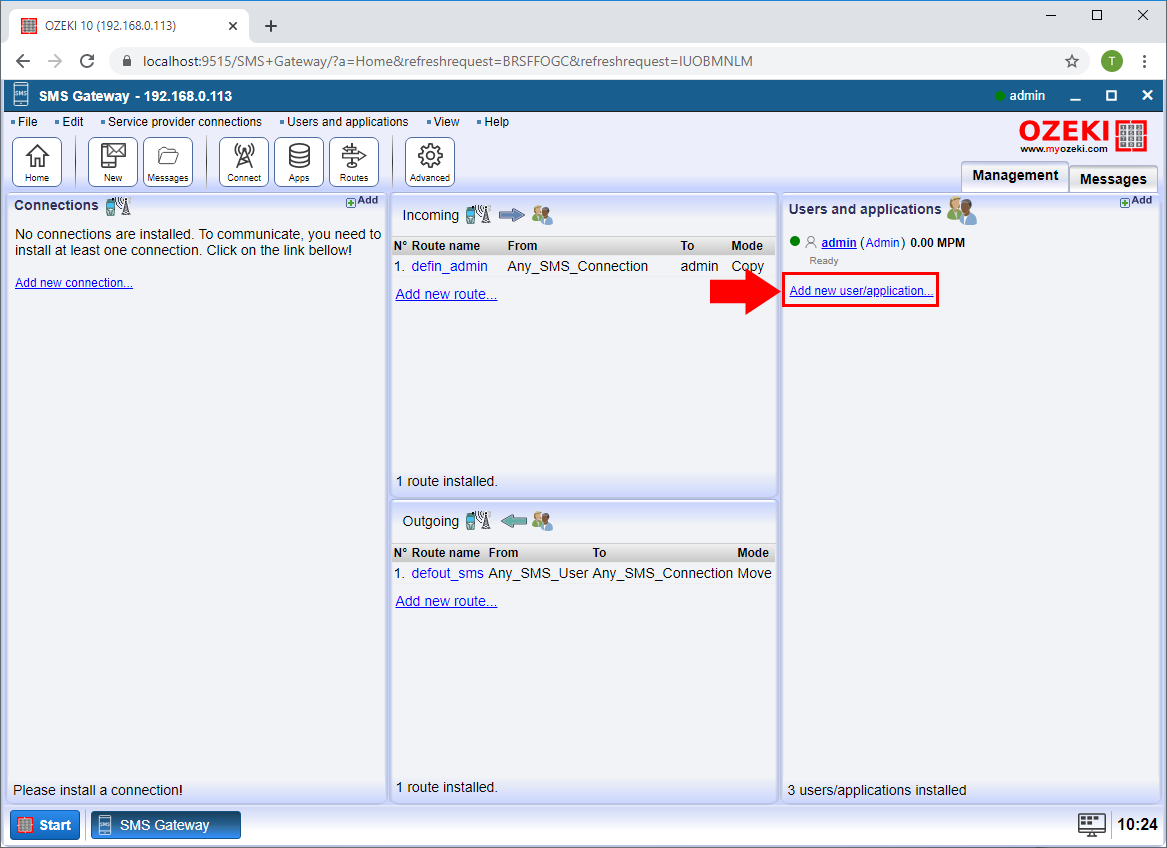Click the 0.00 MPM value
The height and width of the screenshot is (848, 1167).
click(938, 243)
